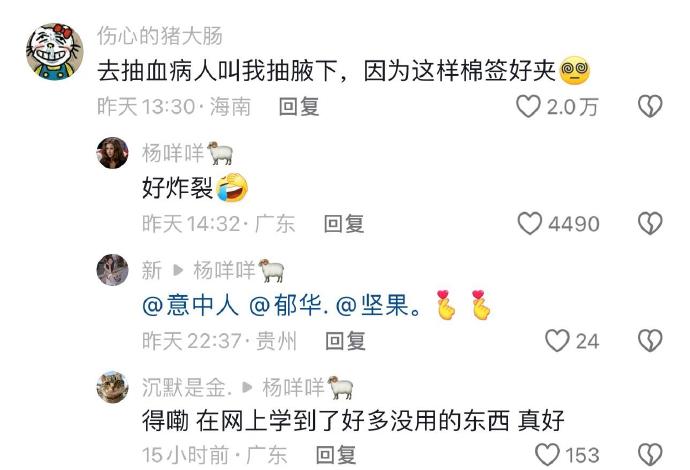Open the cat avatar of 沉默是金.
690x470 pixels.
click(x=113, y=387)
